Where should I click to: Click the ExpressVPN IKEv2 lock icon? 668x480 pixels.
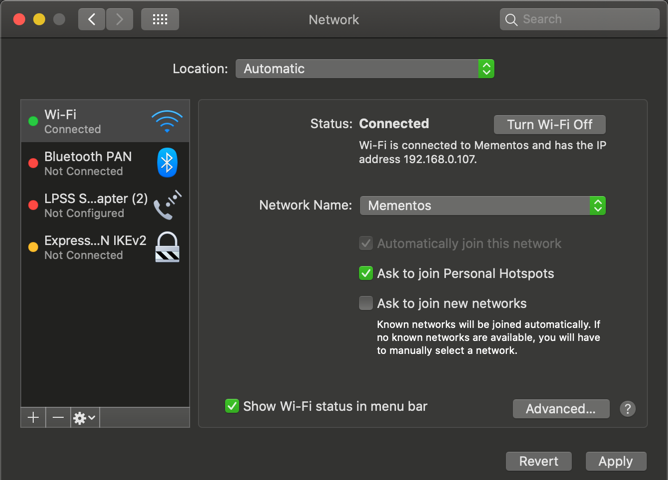point(167,247)
